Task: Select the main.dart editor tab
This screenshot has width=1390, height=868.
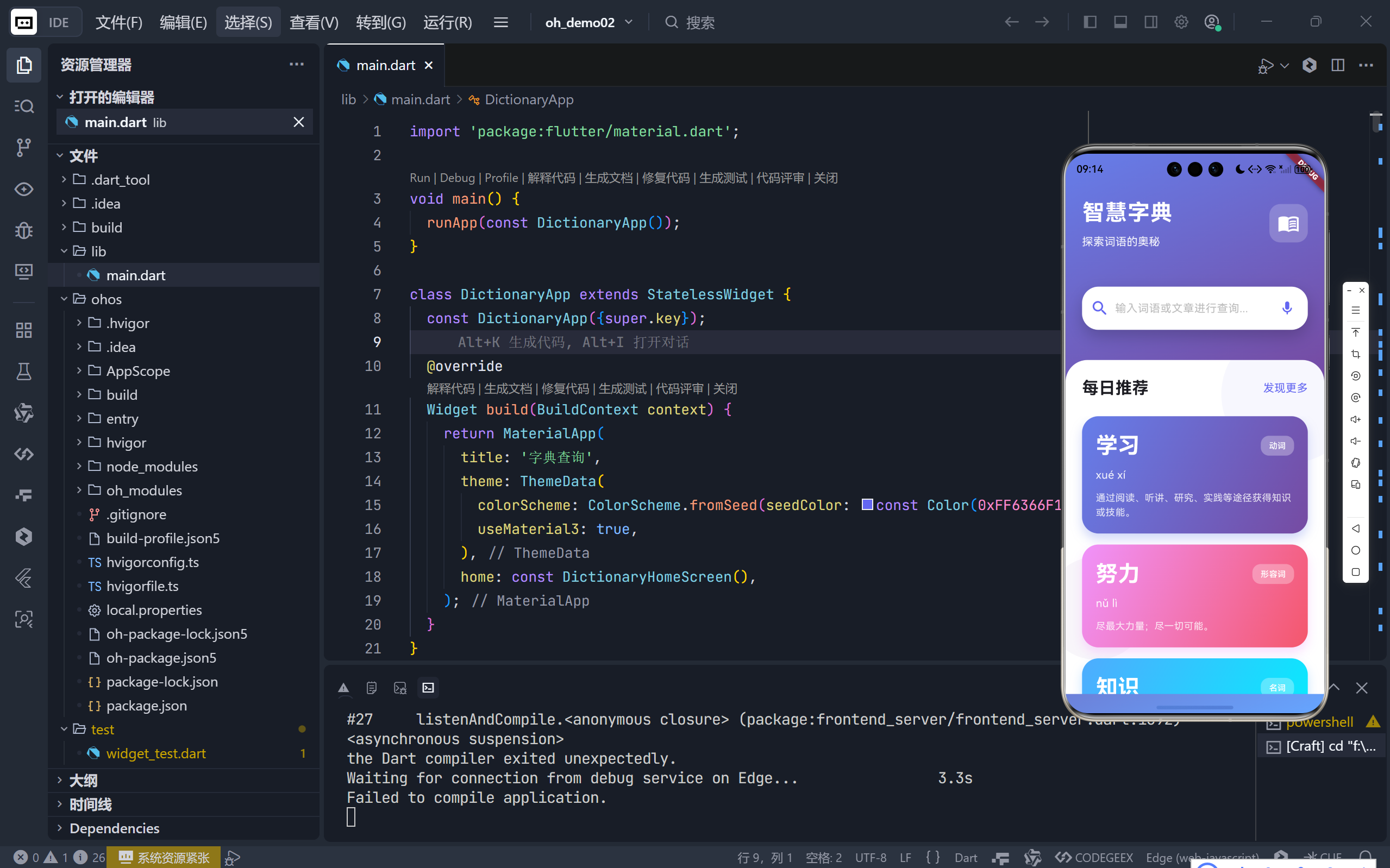Action: point(385,65)
